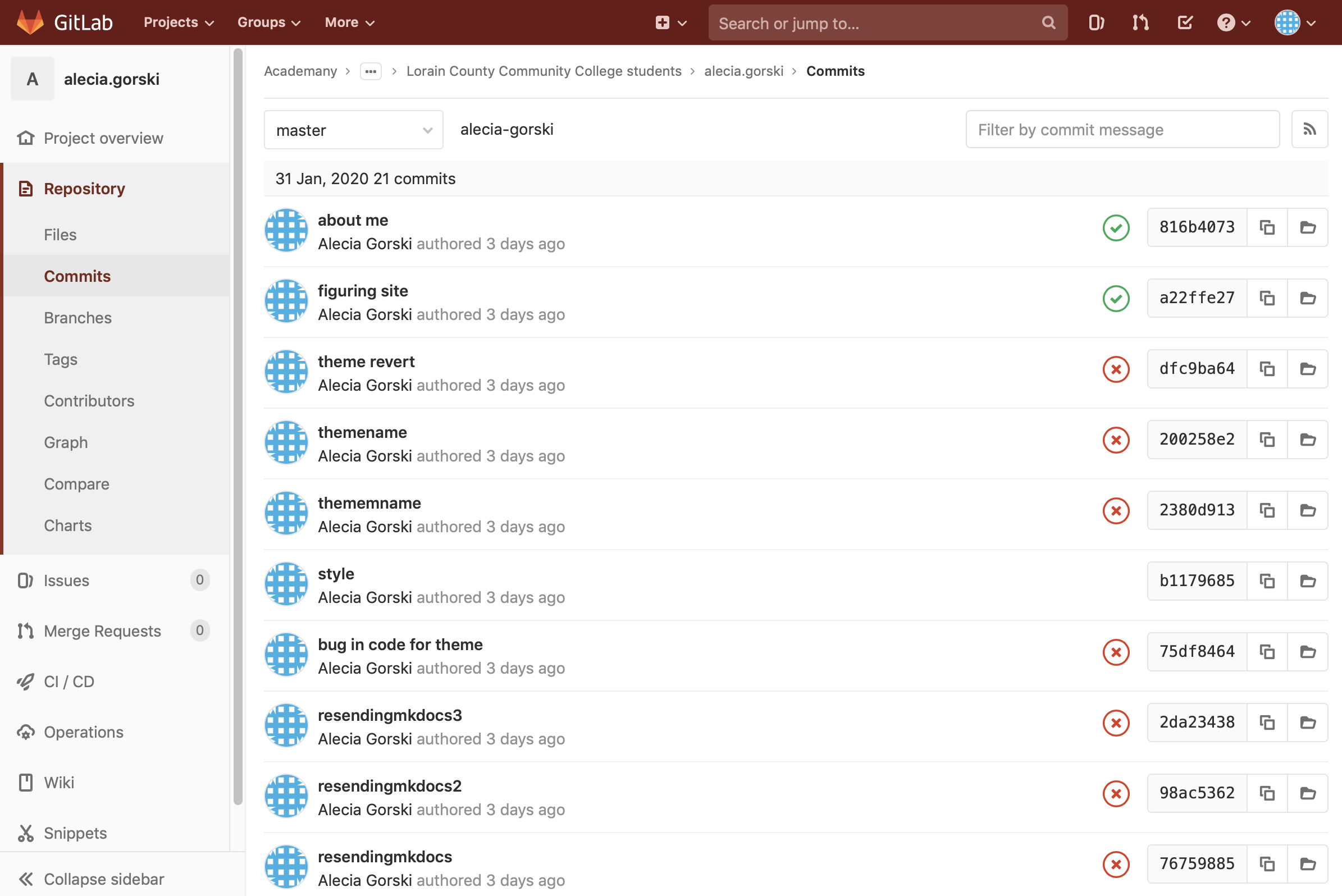This screenshot has width=1342, height=896.
Task: Toggle CI/CD pipeline status for 'themename'
Action: pyautogui.click(x=1117, y=439)
